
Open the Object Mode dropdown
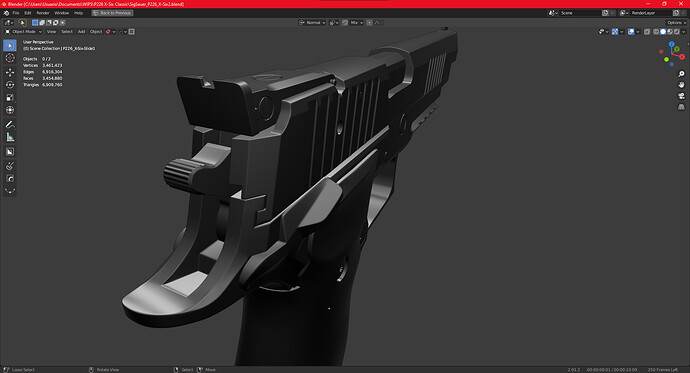pyautogui.click(x=23, y=32)
